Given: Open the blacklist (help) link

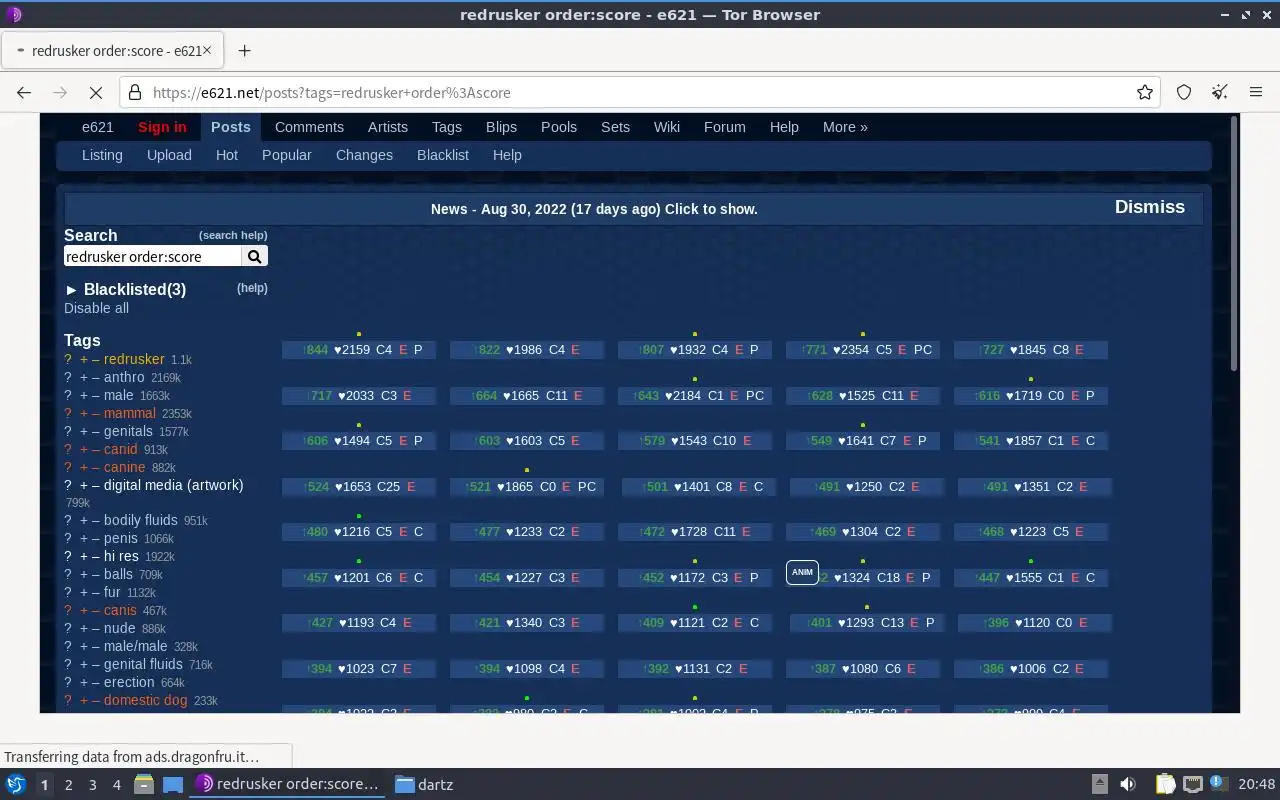Looking at the screenshot, I should [252, 288].
